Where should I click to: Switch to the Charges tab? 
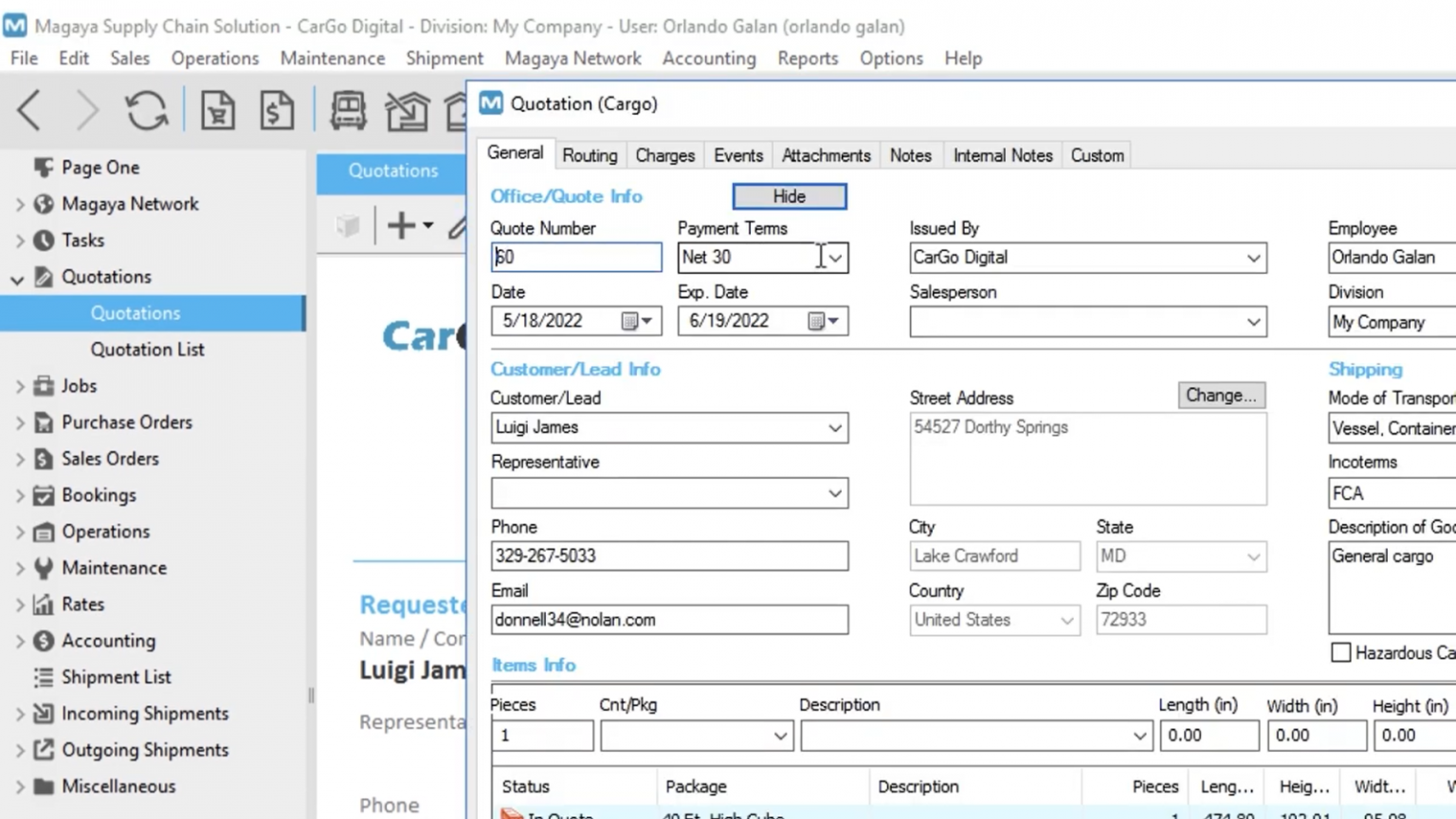coord(664,155)
